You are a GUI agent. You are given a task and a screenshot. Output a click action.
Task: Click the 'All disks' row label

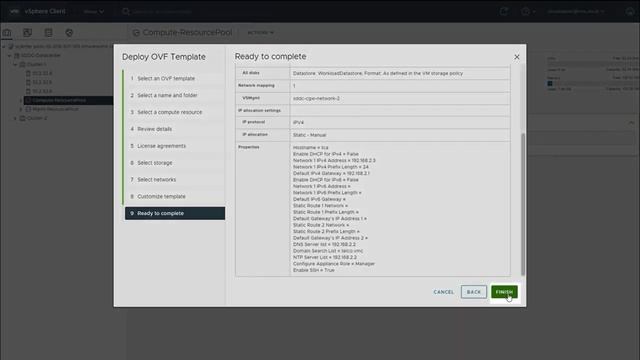(251, 73)
